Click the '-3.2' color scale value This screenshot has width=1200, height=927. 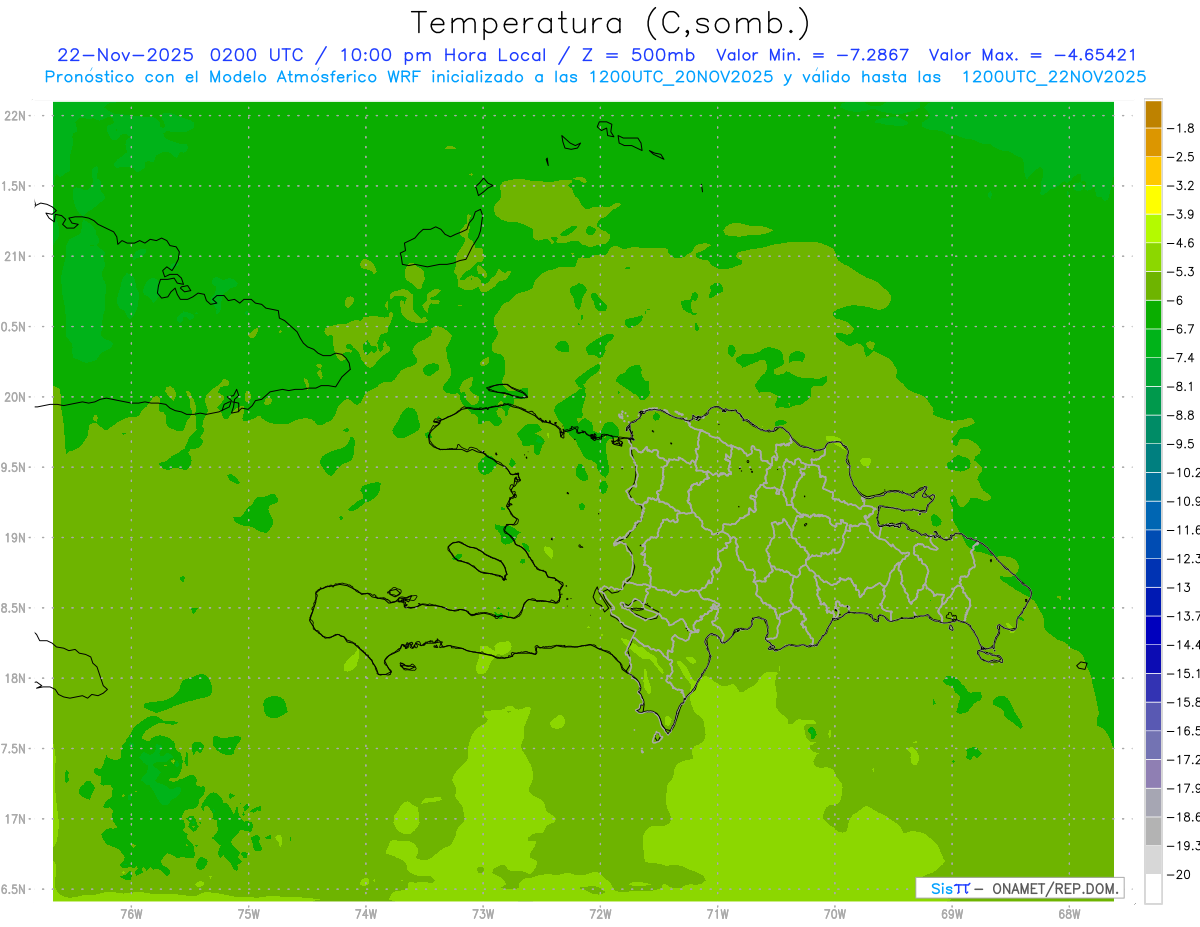[1181, 186]
